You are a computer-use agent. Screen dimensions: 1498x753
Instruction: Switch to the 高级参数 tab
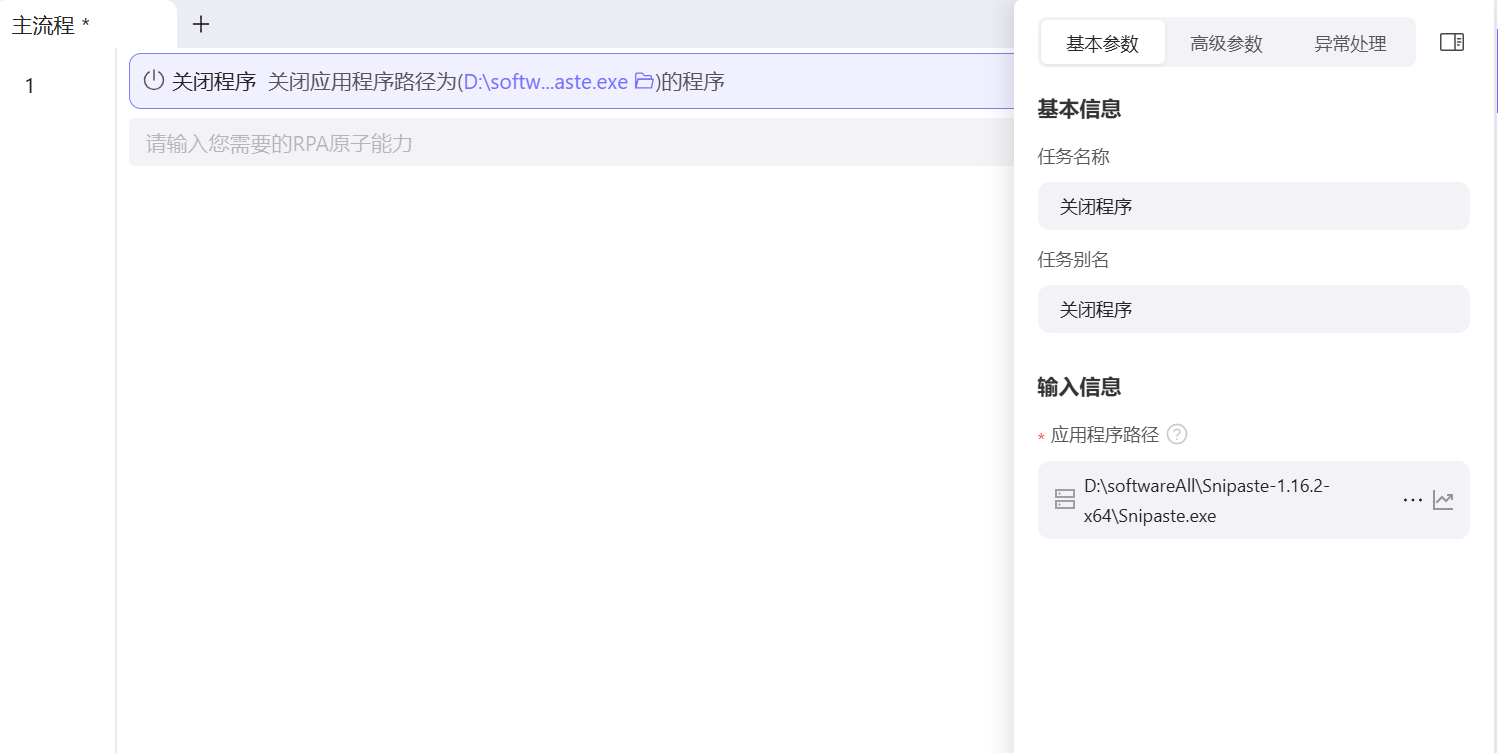coord(1226,43)
